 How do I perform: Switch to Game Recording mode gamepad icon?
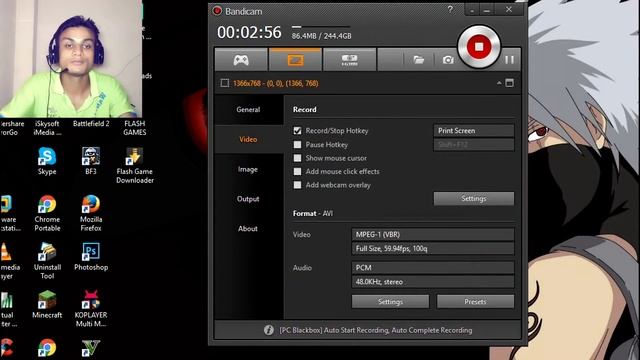click(241, 60)
